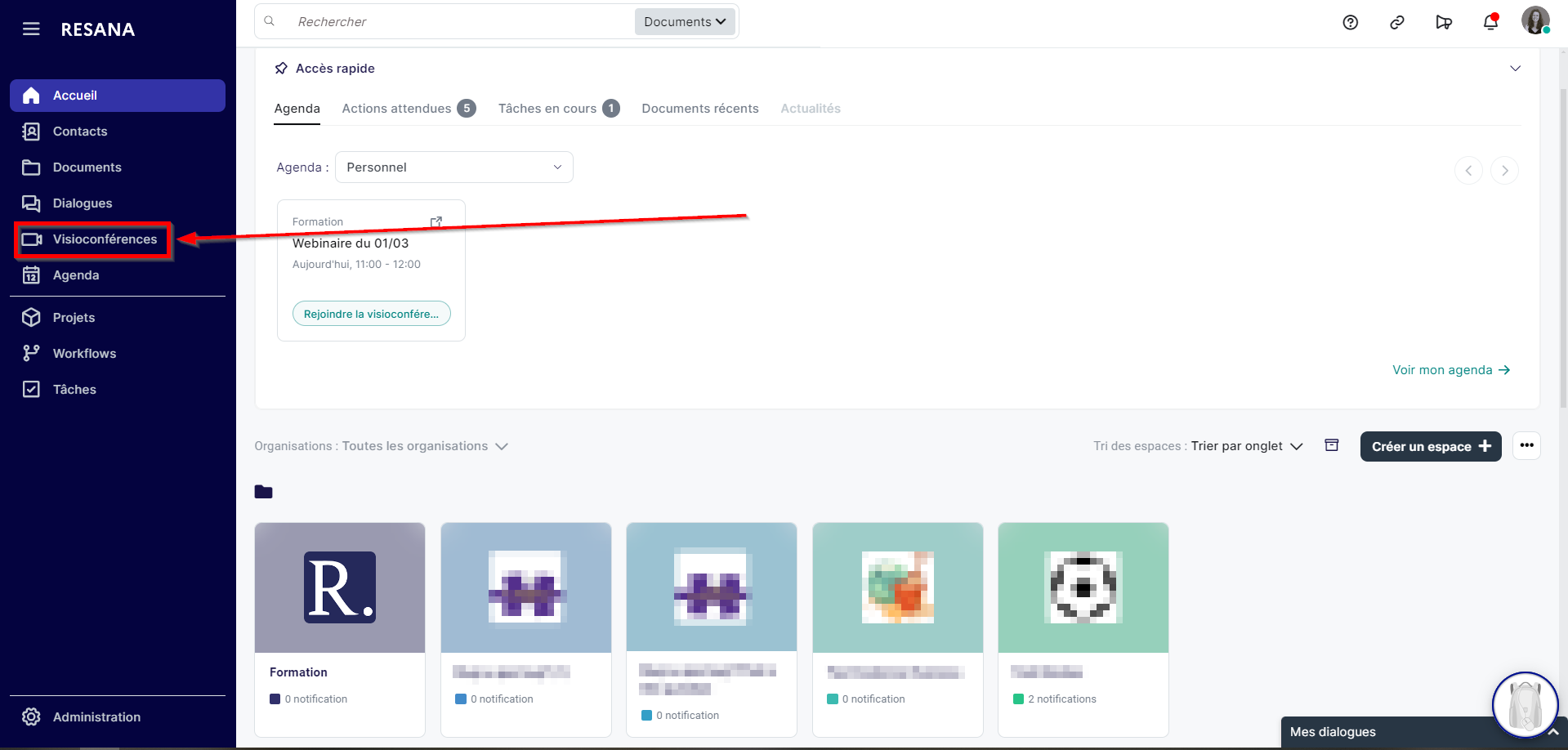Open the help question mark icon
Screen dimensions: 1568x750
tap(1351, 22)
